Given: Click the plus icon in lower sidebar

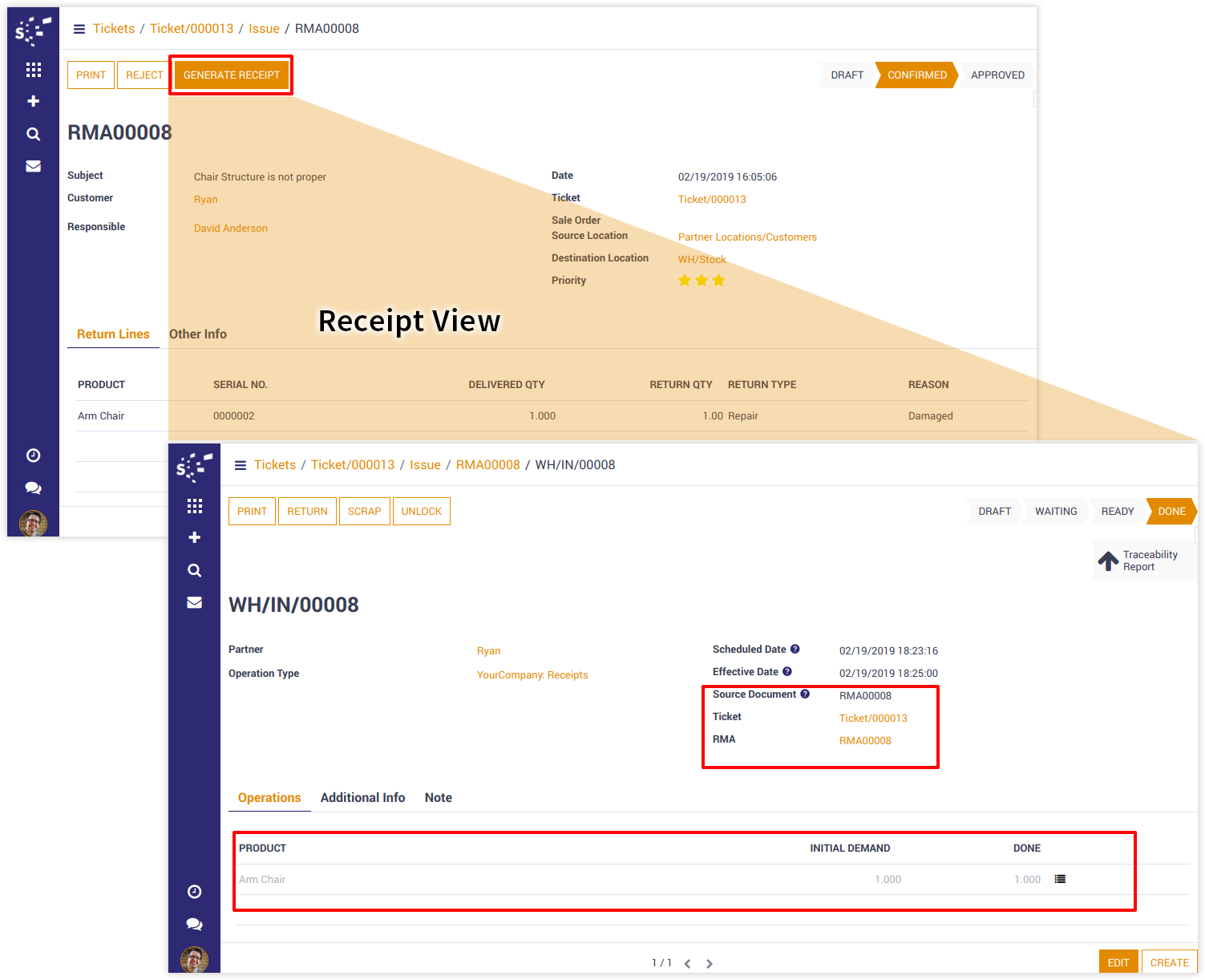Looking at the screenshot, I should click(194, 537).
